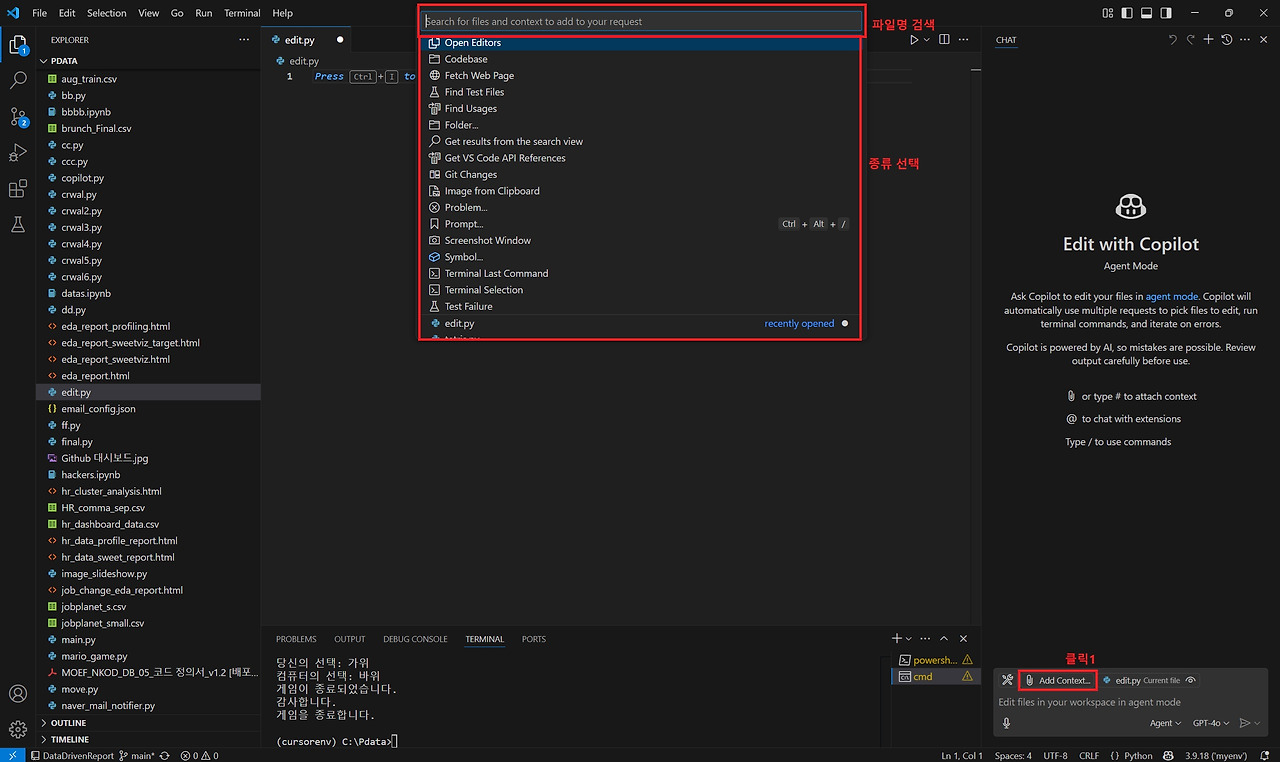The height and width of the screenshot is (762, 1280).
Task: Select Open Editors in context picker
Action: click(x=640, y=43)
